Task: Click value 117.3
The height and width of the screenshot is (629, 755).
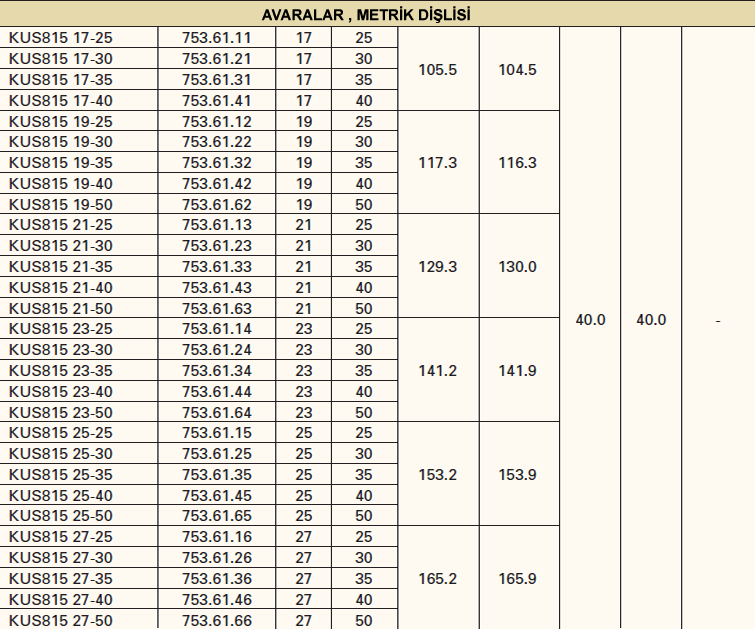Action: click(437, 163)
